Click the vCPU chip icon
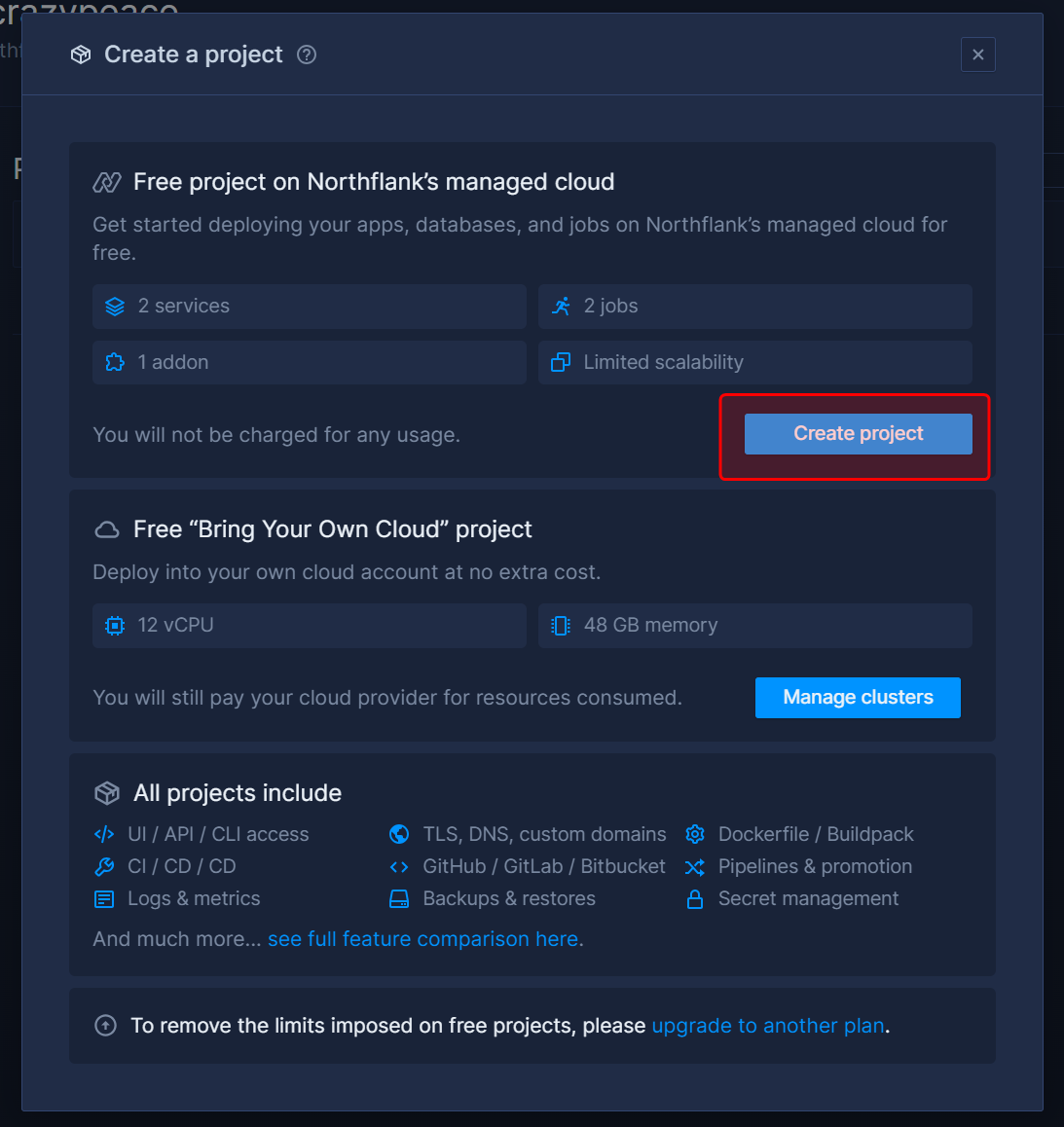Screen dimensions: 1064x1127 click(x=115, y=626)
